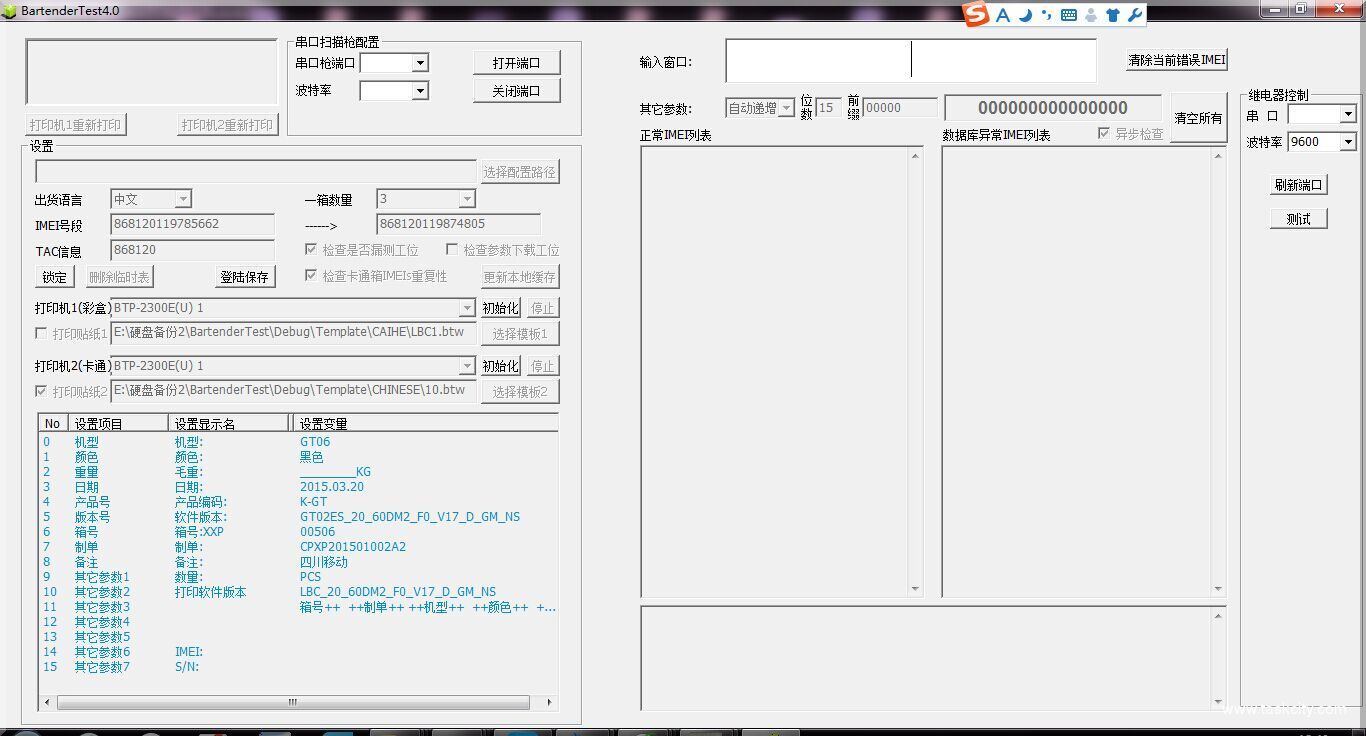1366x736 pixels.
Task: Toggle the 检查是否漏测工位 checkbox
Action: click(x=311, y=250)
